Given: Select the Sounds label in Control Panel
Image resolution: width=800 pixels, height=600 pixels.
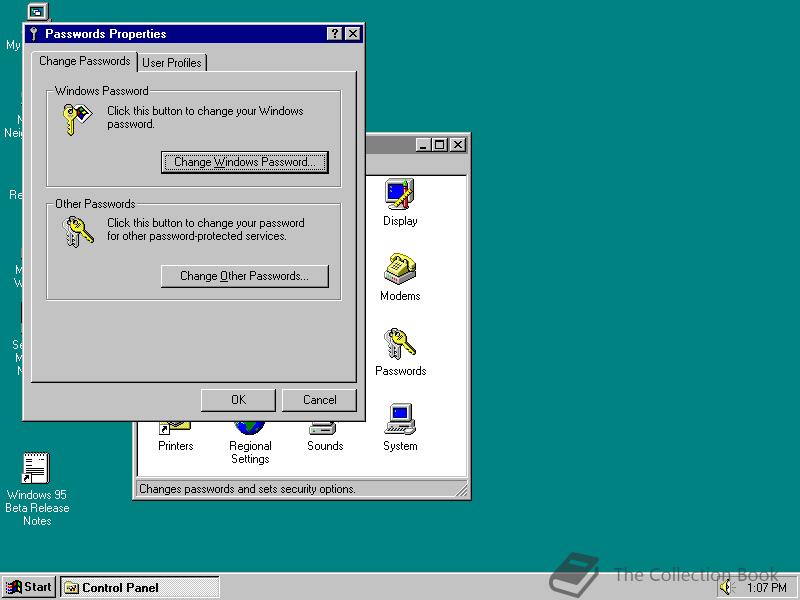Looking at the screenshot, I should pos(325,445).
